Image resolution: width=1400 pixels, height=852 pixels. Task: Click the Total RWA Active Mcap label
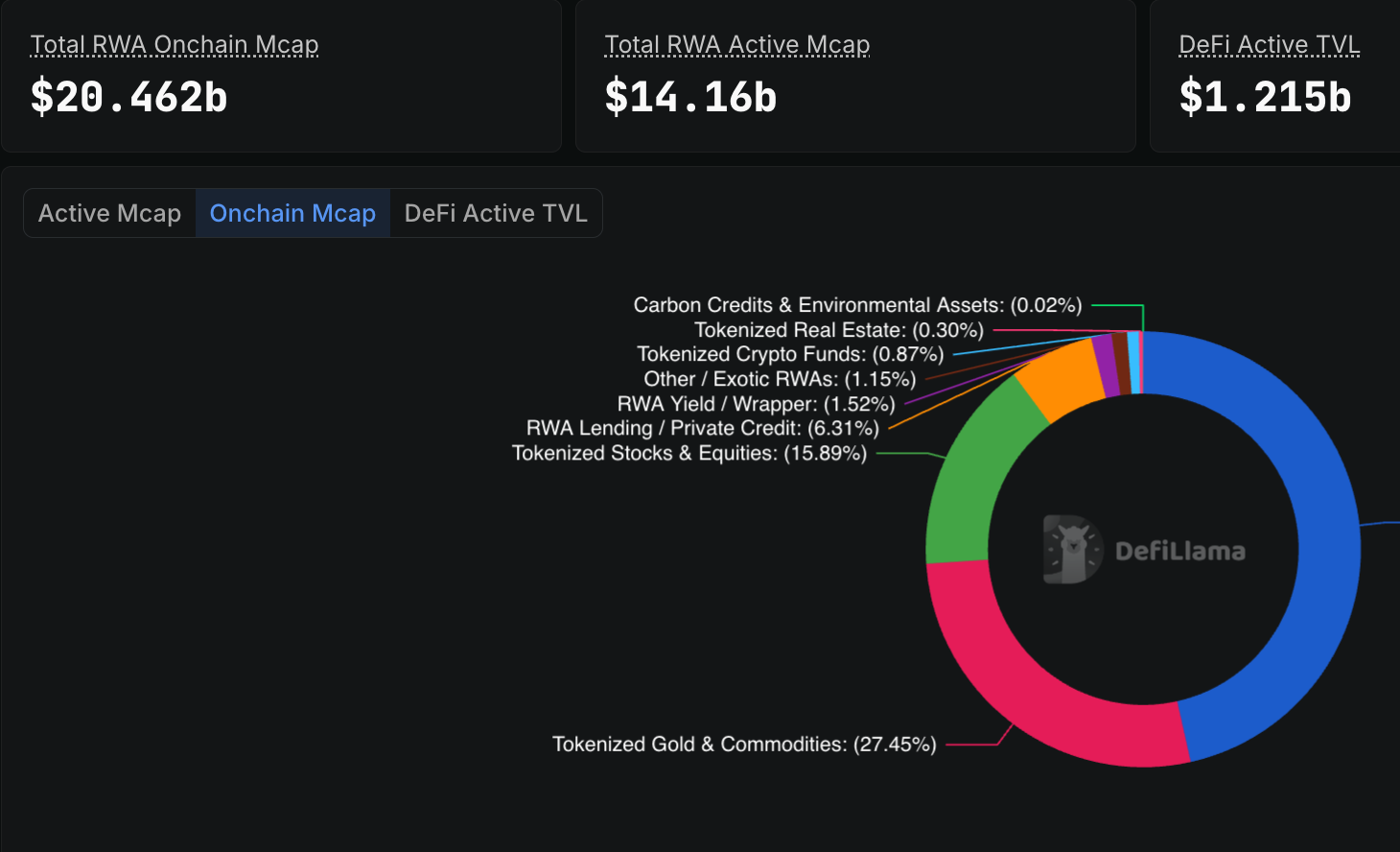737,45
